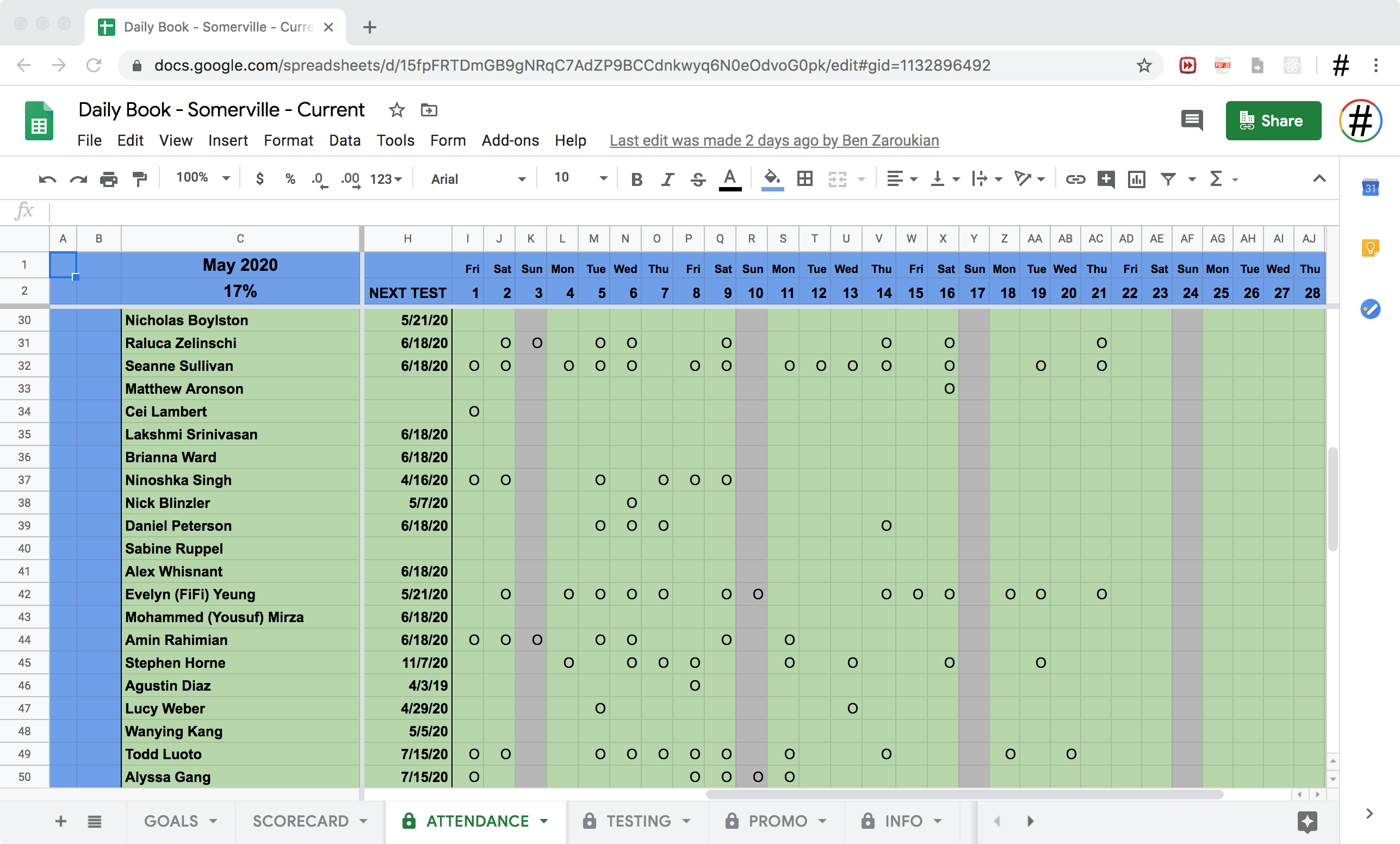Switch to the SCORECARD sheet tab
The image size is (1400, 844).
point(301,821)
